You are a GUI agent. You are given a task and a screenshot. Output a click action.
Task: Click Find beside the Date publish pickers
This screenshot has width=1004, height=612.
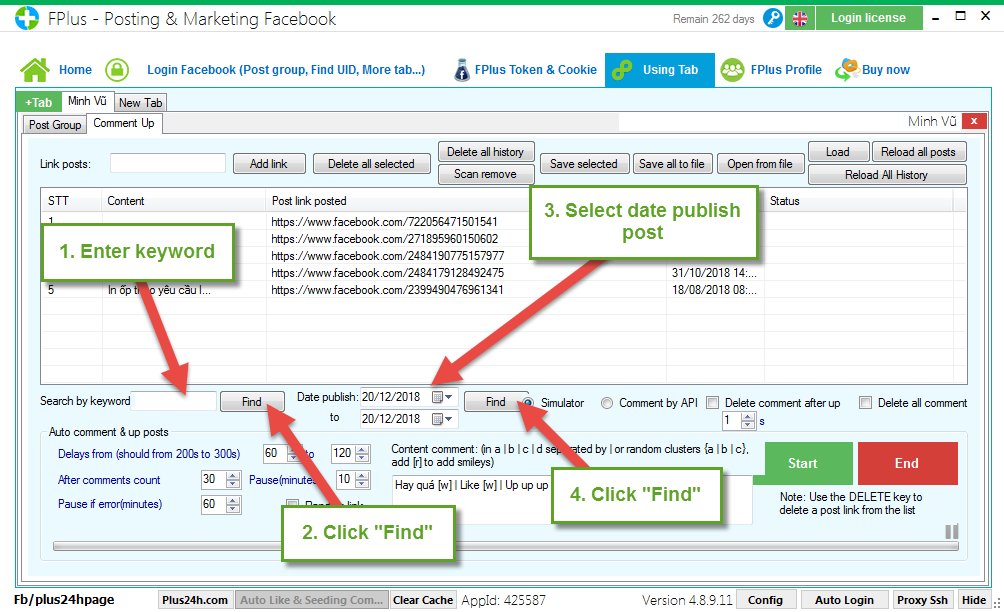[x=496, y=401]
